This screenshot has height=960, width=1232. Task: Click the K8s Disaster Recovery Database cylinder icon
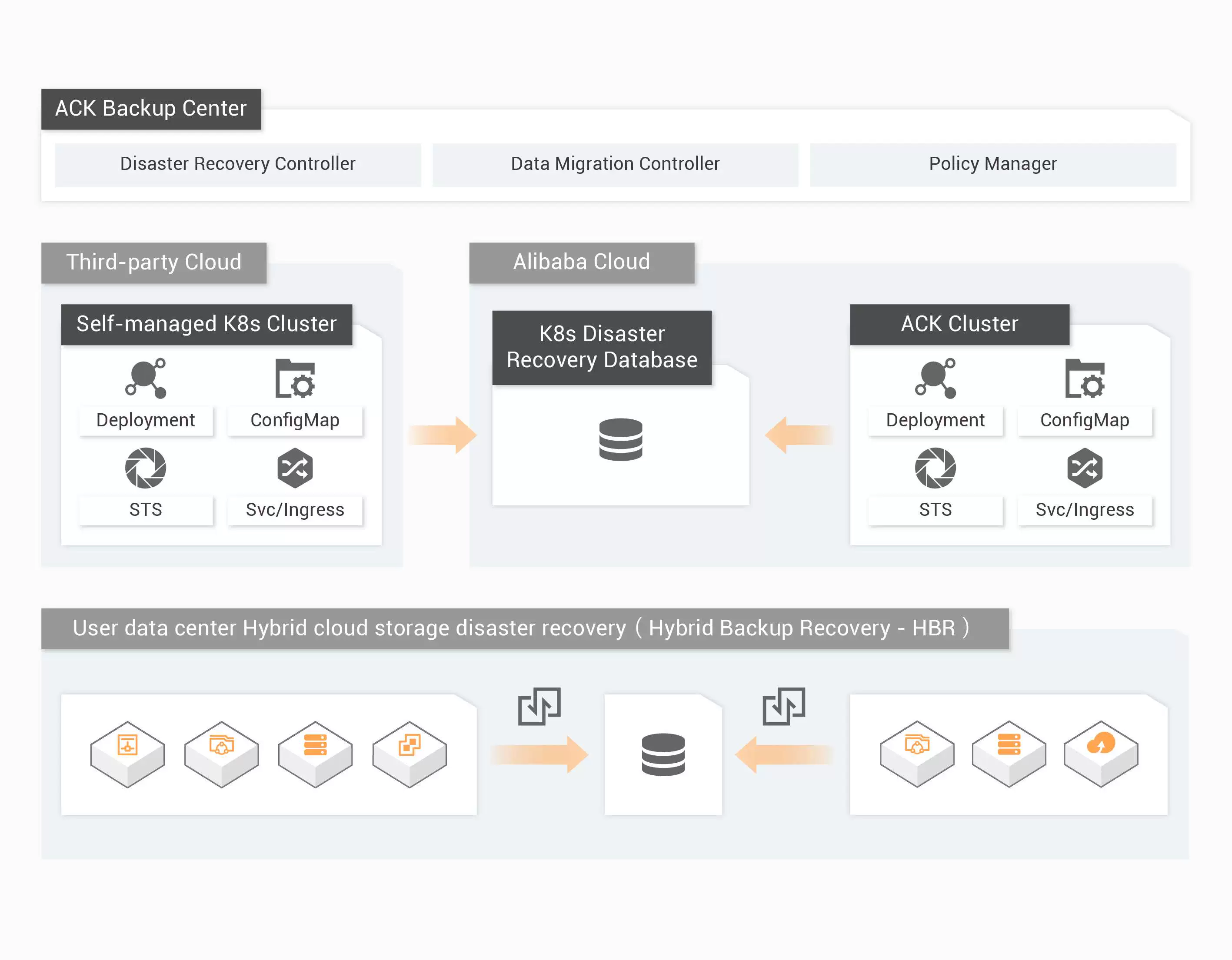click(620, 439)
